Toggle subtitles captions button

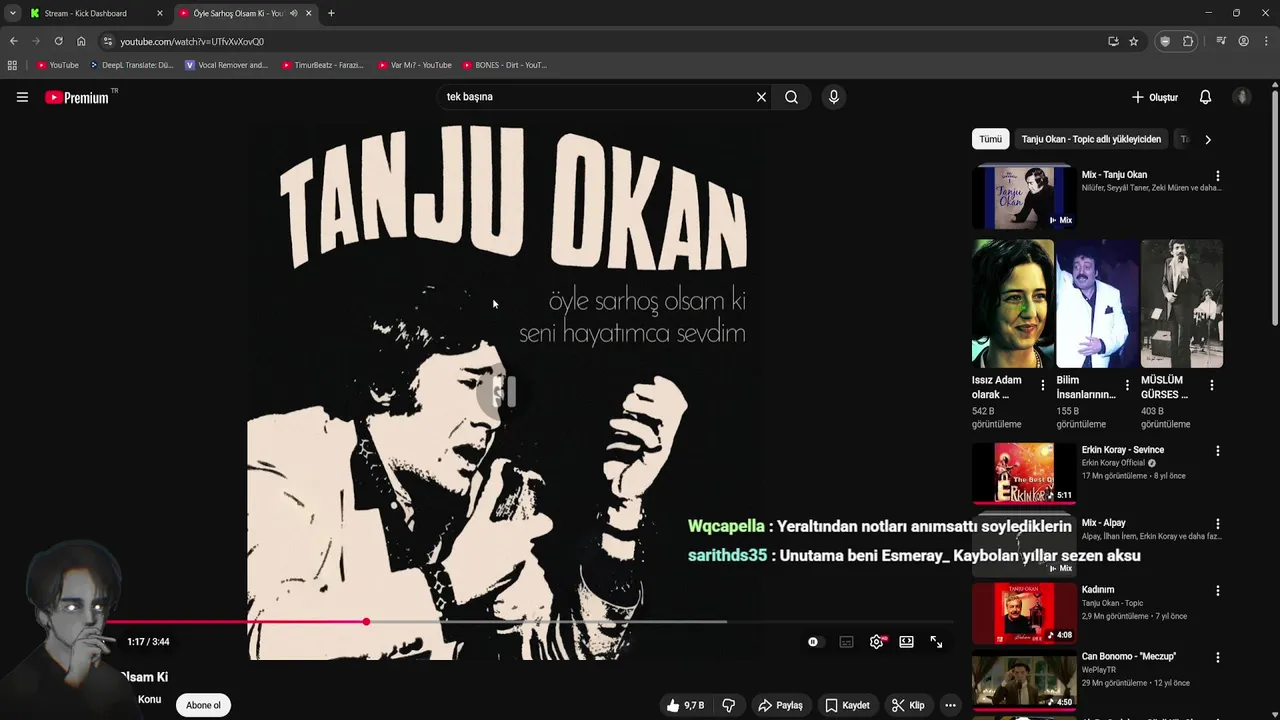846,642
